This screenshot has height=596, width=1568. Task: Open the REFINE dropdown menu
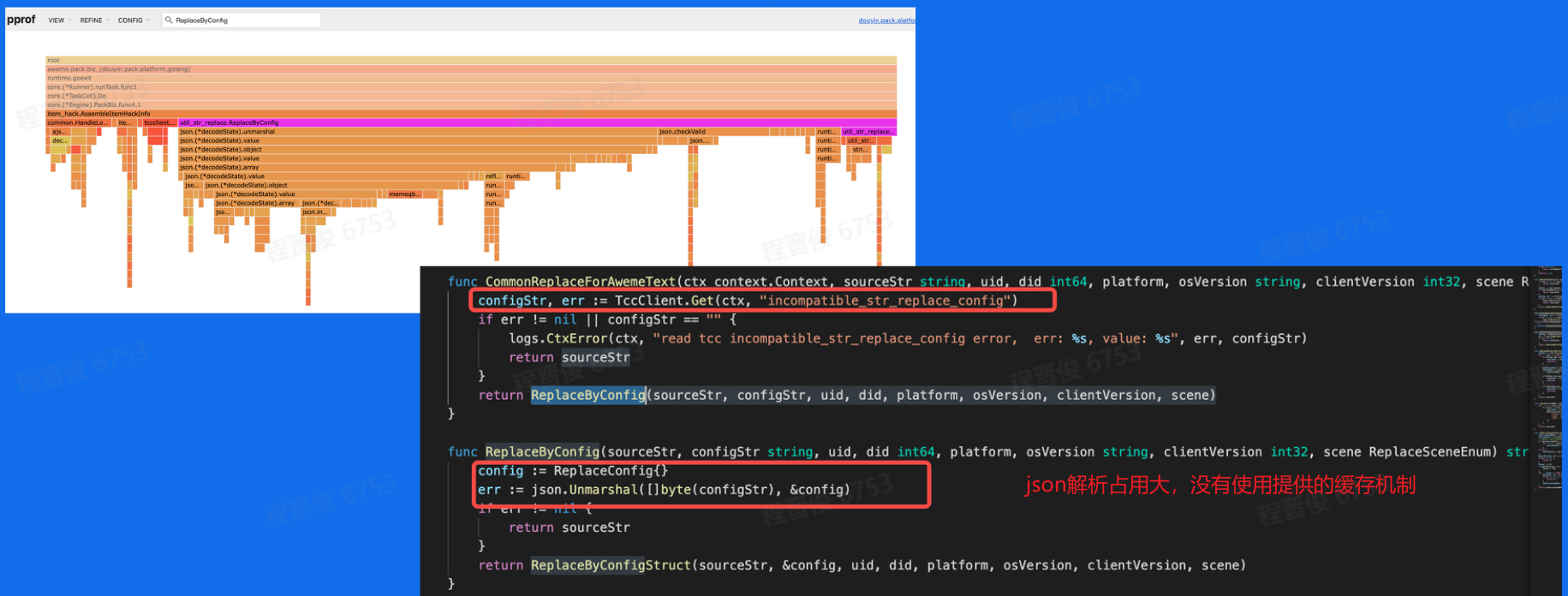click(93, 21)
